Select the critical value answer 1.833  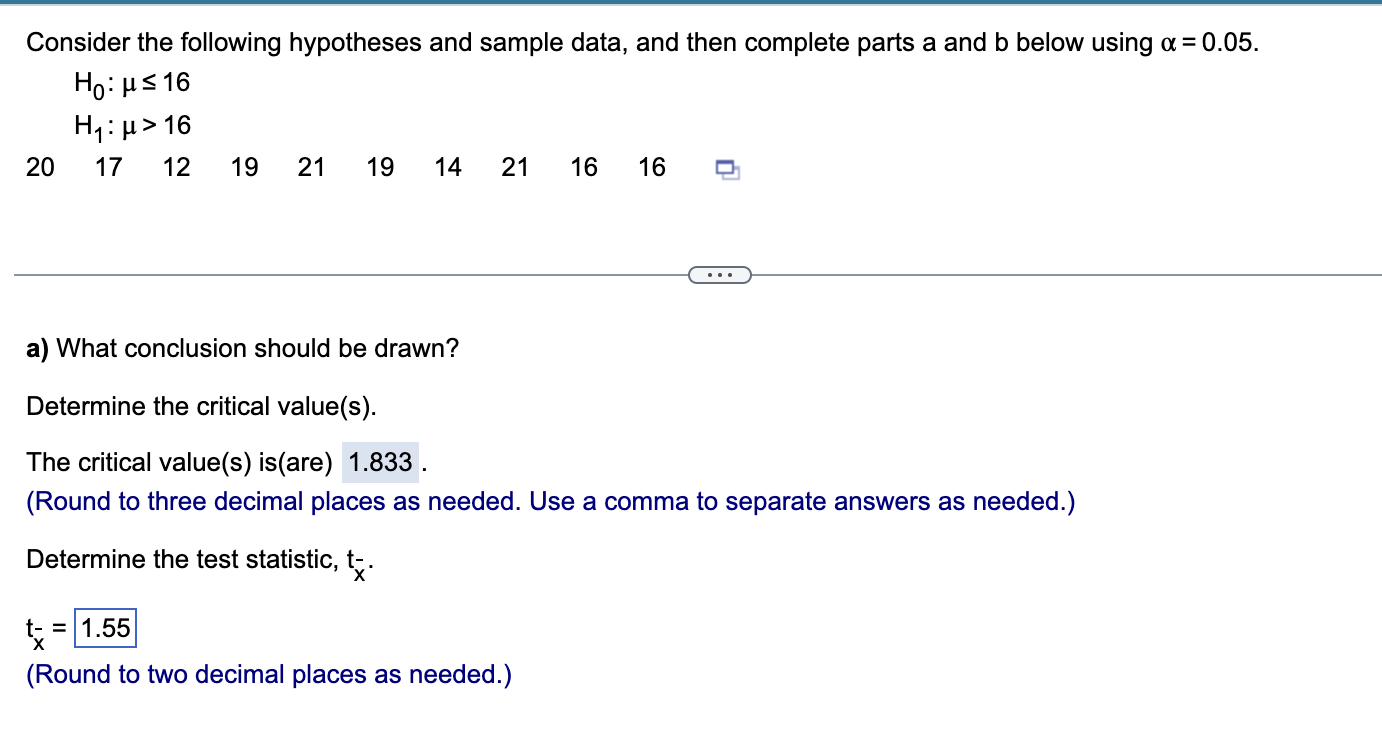click(x=379, y=462)
